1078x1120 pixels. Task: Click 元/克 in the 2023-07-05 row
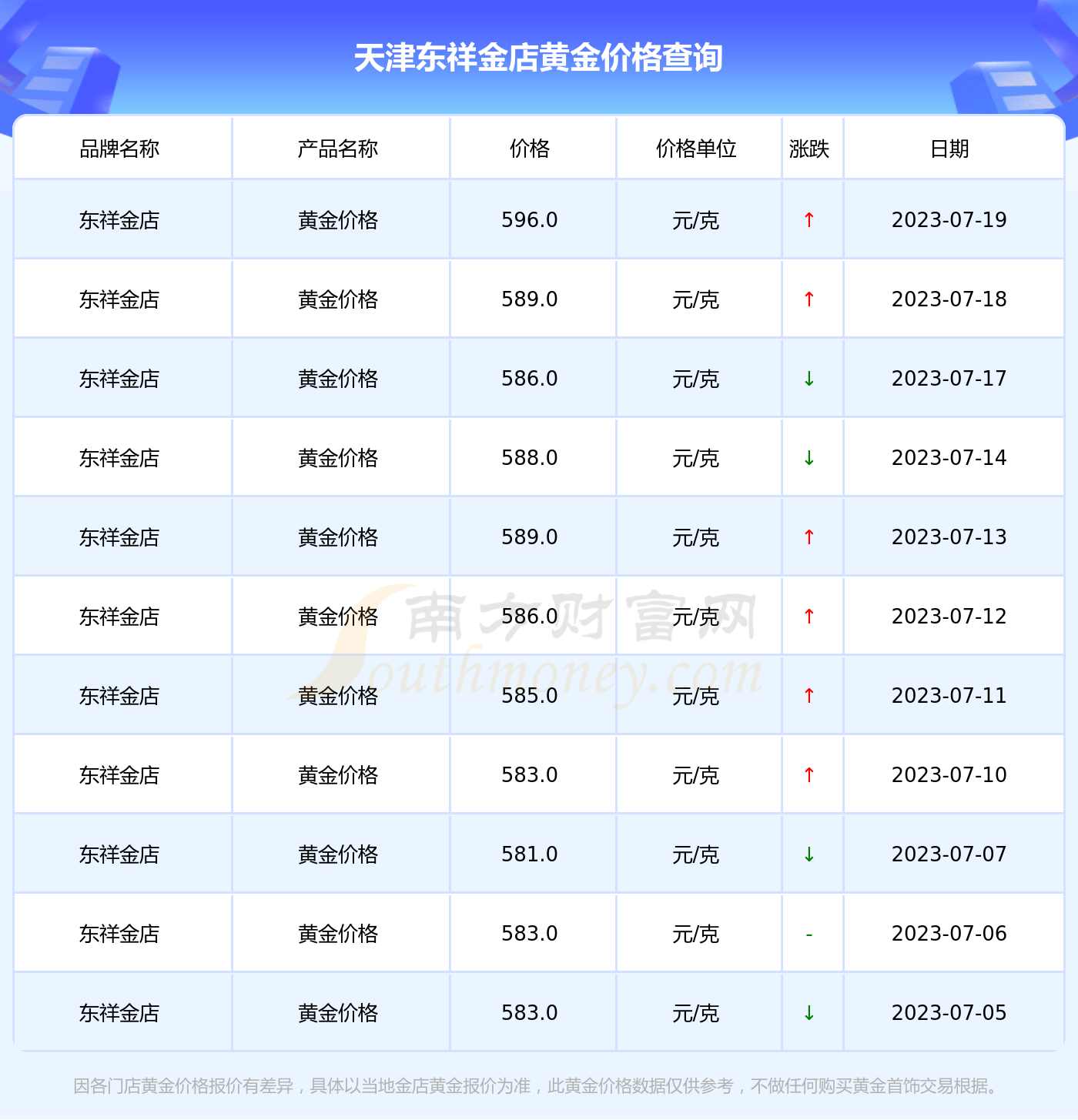[x=696, y=1014]
